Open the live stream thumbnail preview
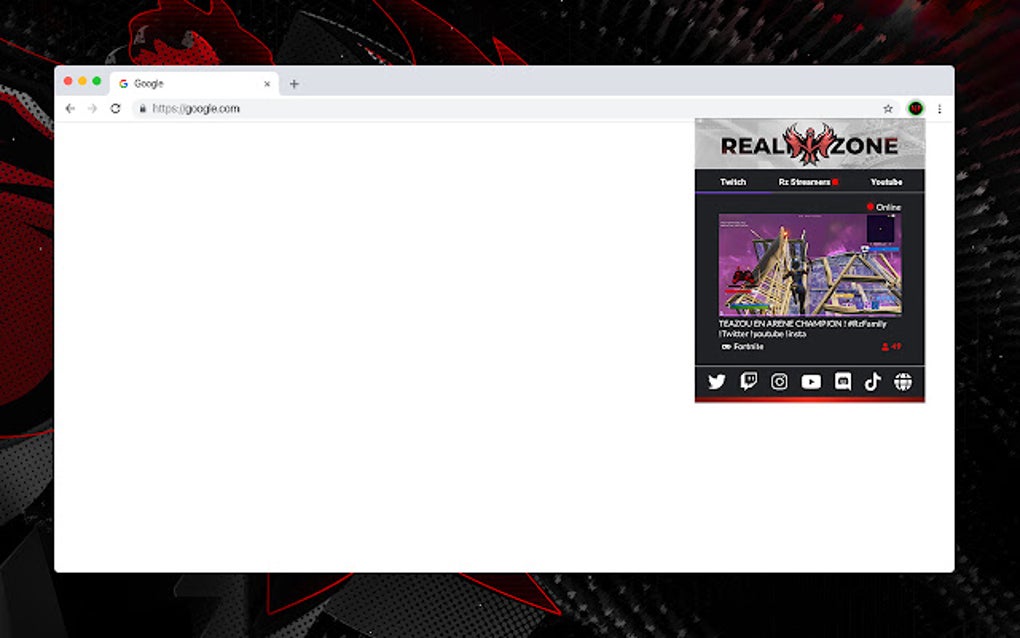Image resolution: width=1020 pixels, height=638 pixels. pyautogui.click(x=810, y=265)
